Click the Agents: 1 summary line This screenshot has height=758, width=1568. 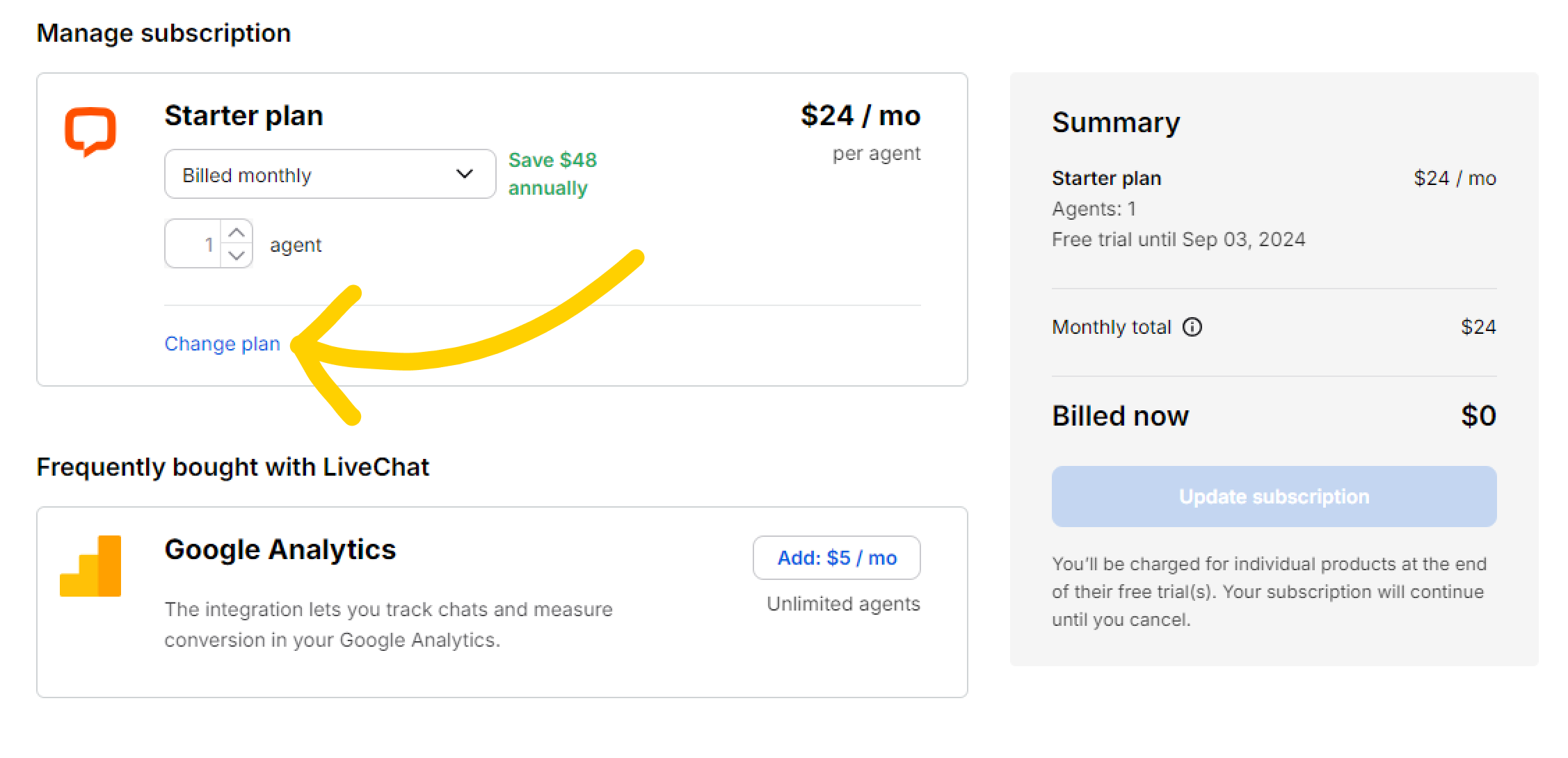pyautogui.click(x=1094, y=209)
